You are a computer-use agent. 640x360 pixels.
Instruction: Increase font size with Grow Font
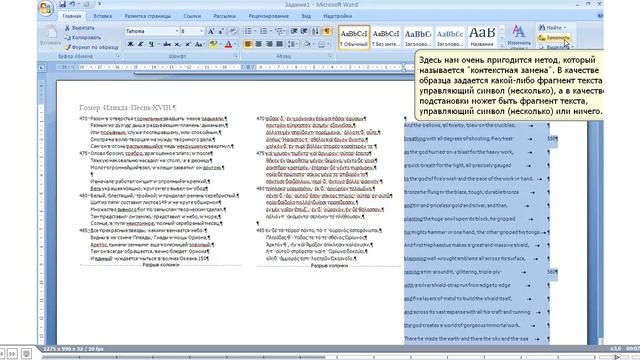pyautogui.click(x=211, y=31)
